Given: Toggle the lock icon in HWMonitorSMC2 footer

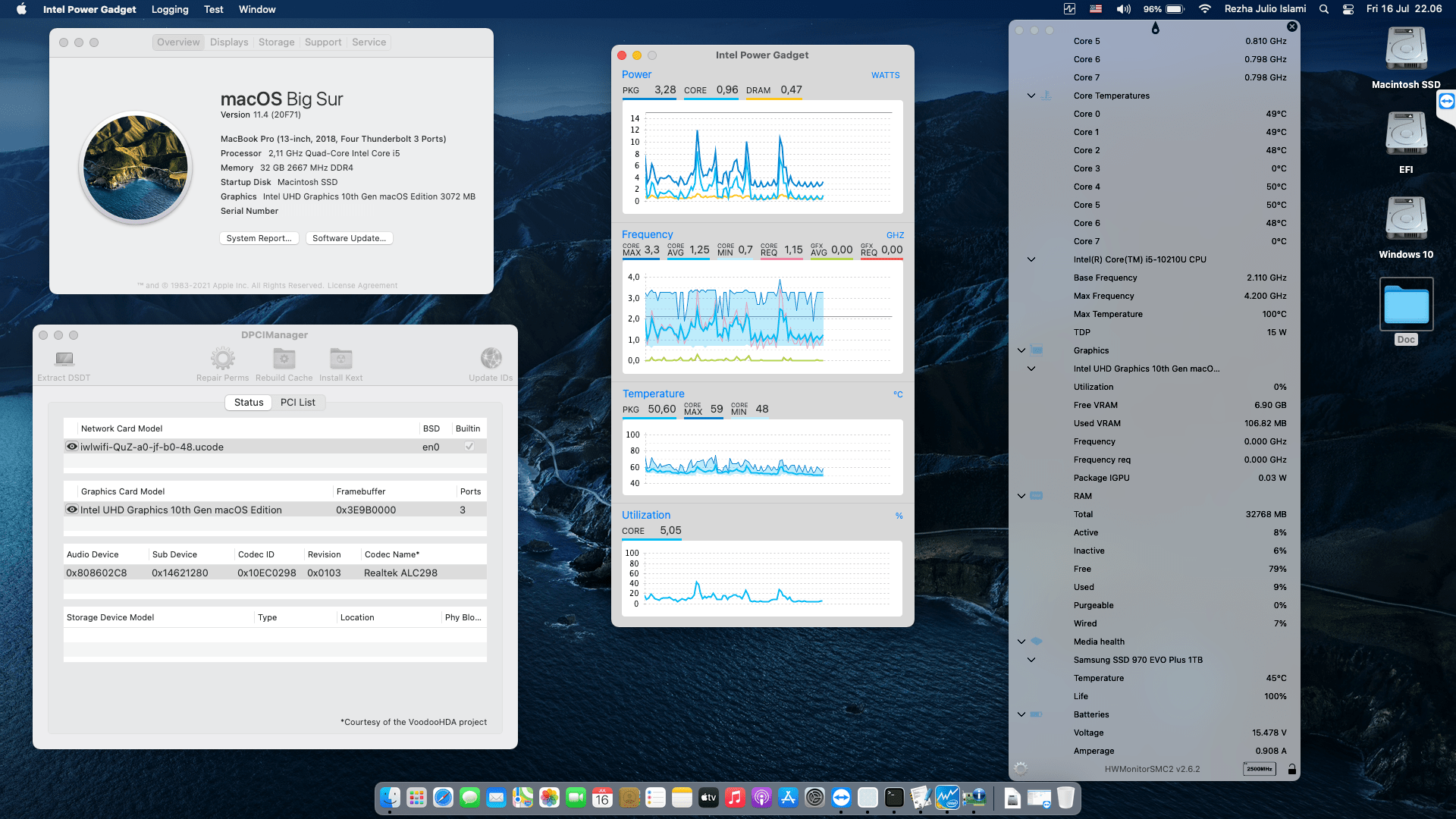Looking at the screenshot, I should [1291, 769].
